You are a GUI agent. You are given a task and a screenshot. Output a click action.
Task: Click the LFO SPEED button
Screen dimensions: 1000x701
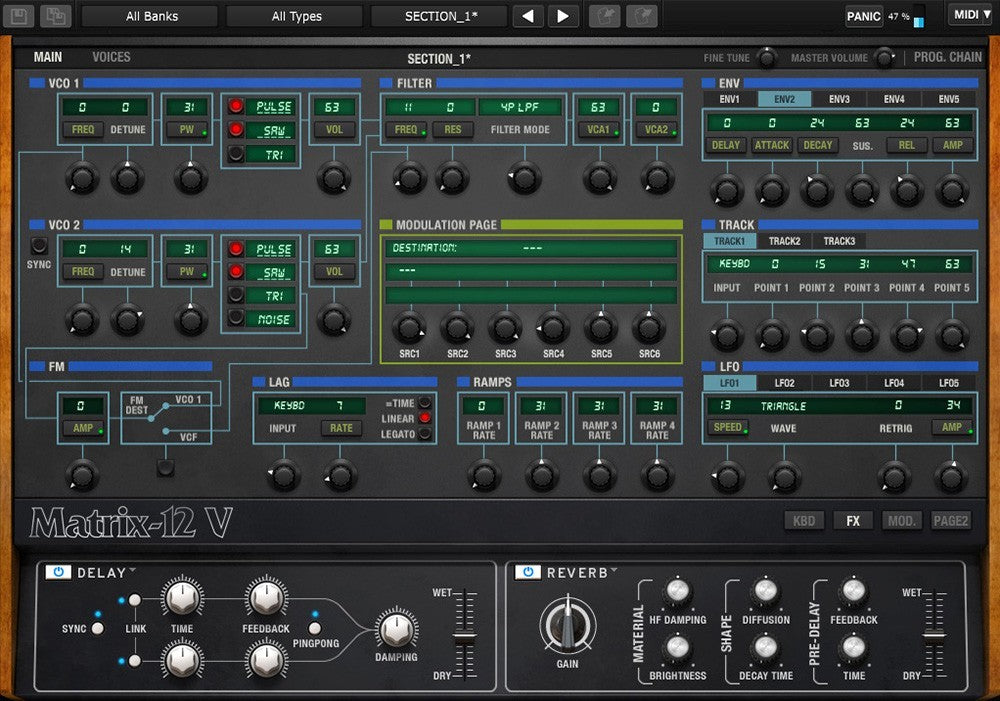coord(728,427)
